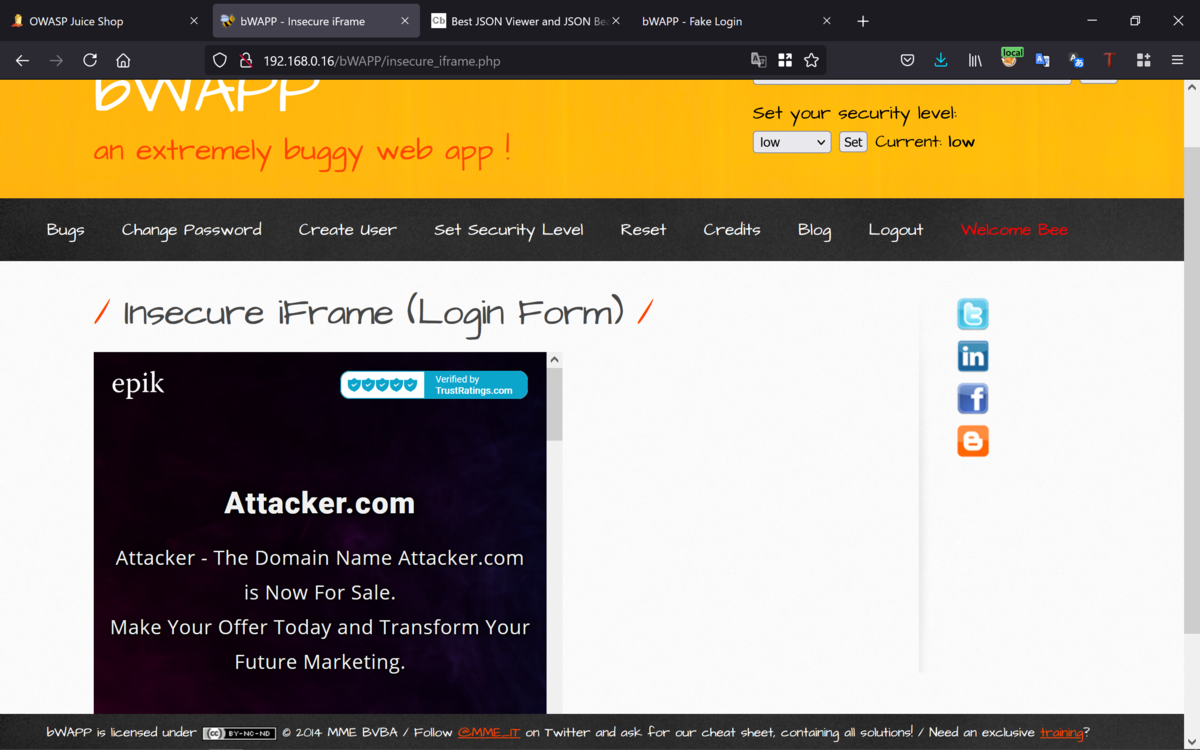Open the Bugs menu item

[x=65, y=230]
